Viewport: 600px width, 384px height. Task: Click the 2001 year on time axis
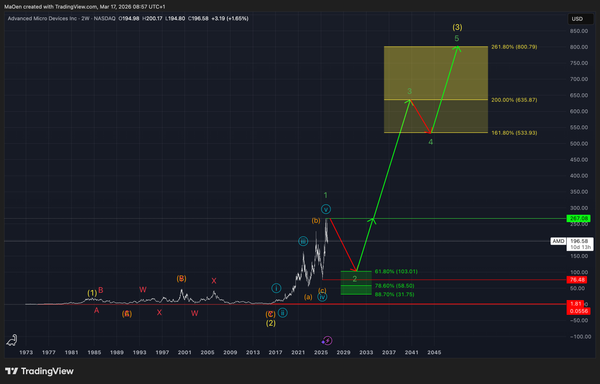[x=184, y=353]
